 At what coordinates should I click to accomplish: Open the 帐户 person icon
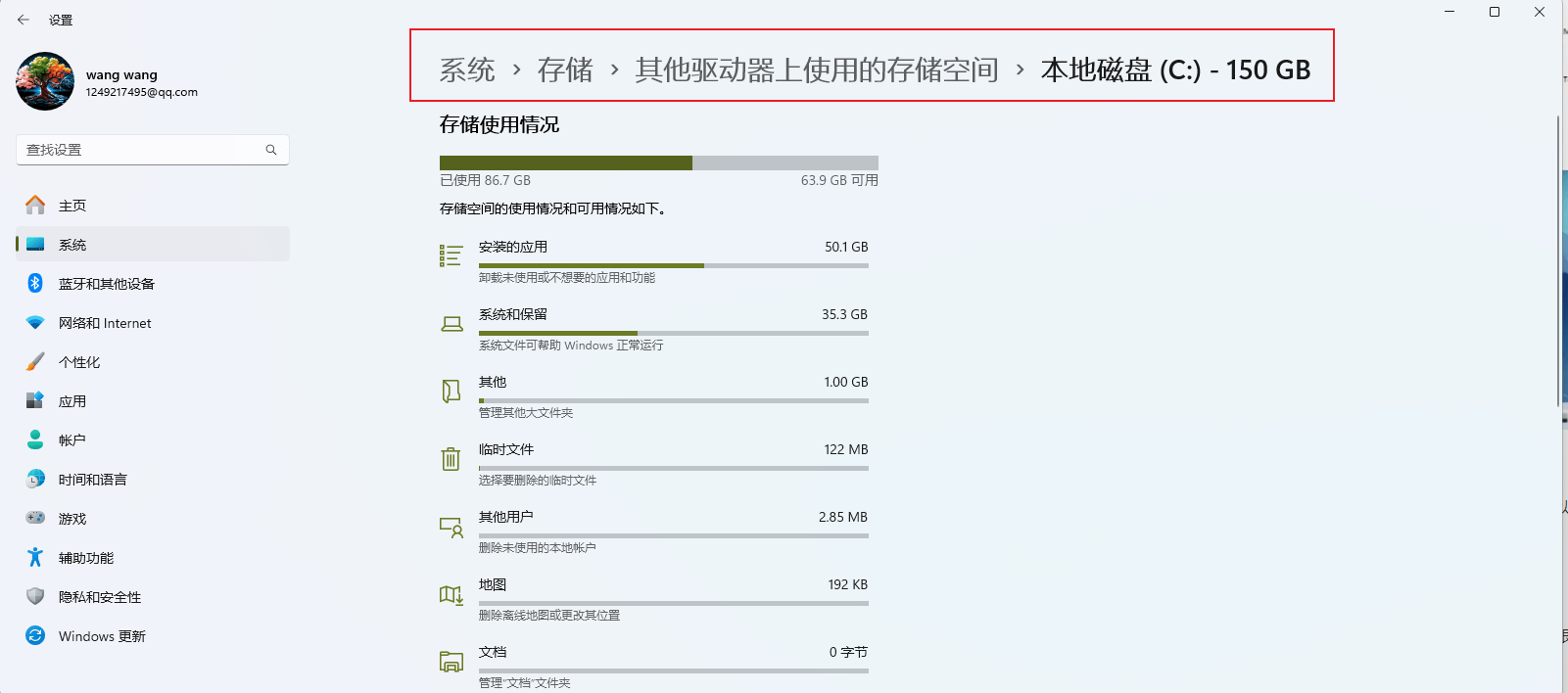click(35, 439)
